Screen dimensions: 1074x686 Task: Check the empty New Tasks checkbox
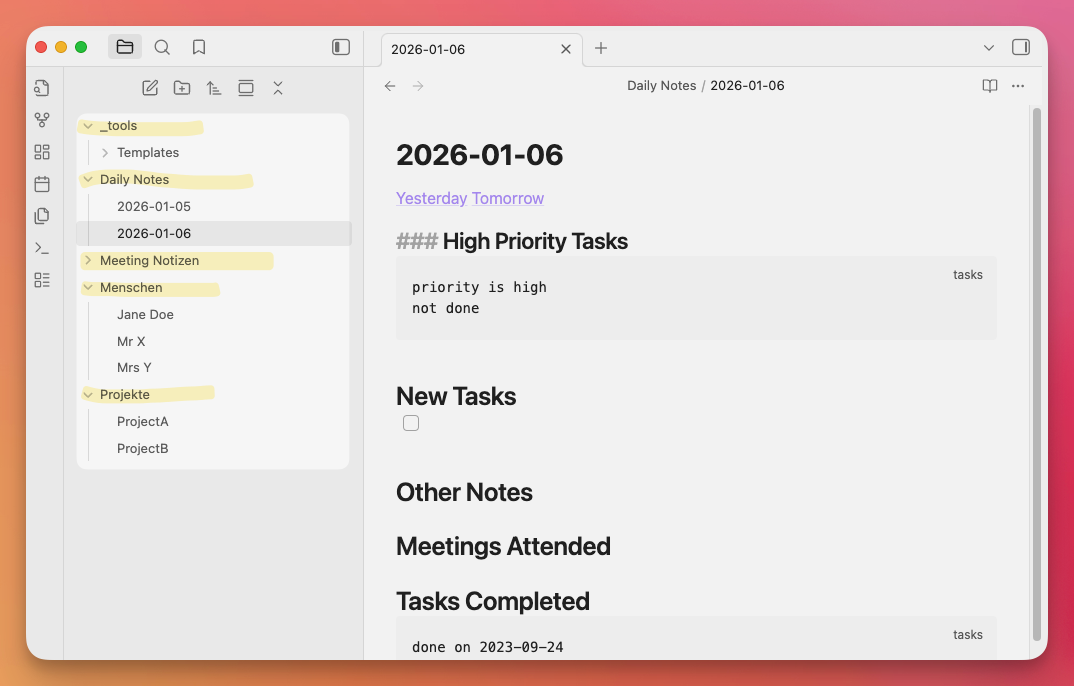tap(411, 423)
